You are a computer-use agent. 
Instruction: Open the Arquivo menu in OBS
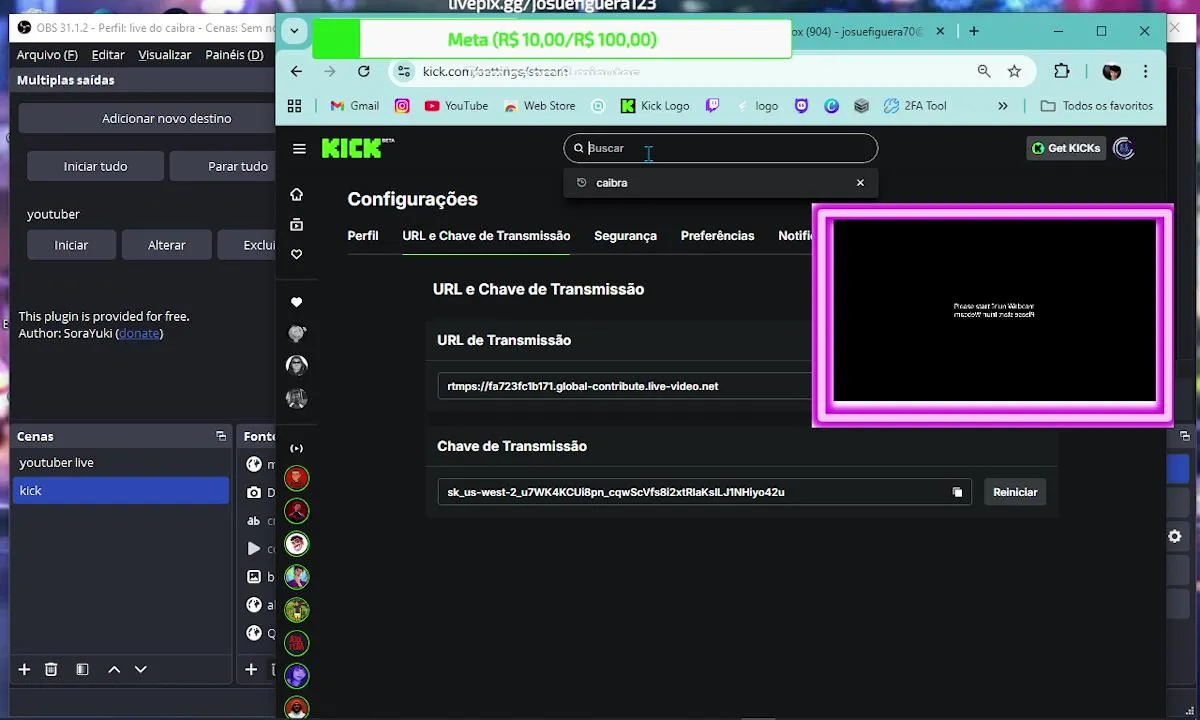tap(47, 55)
